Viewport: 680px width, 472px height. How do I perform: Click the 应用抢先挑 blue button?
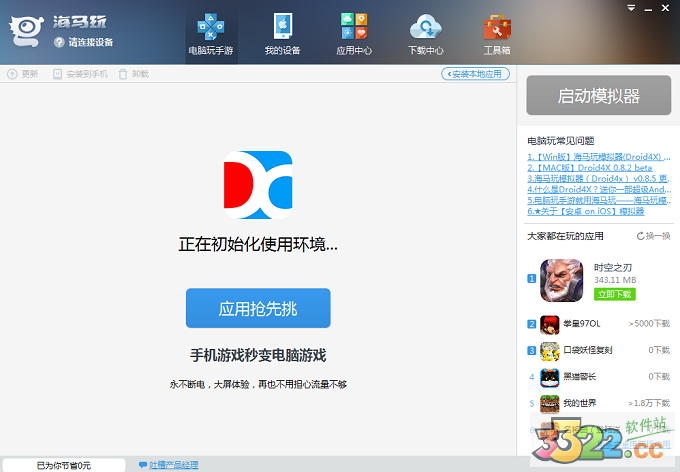258,308
